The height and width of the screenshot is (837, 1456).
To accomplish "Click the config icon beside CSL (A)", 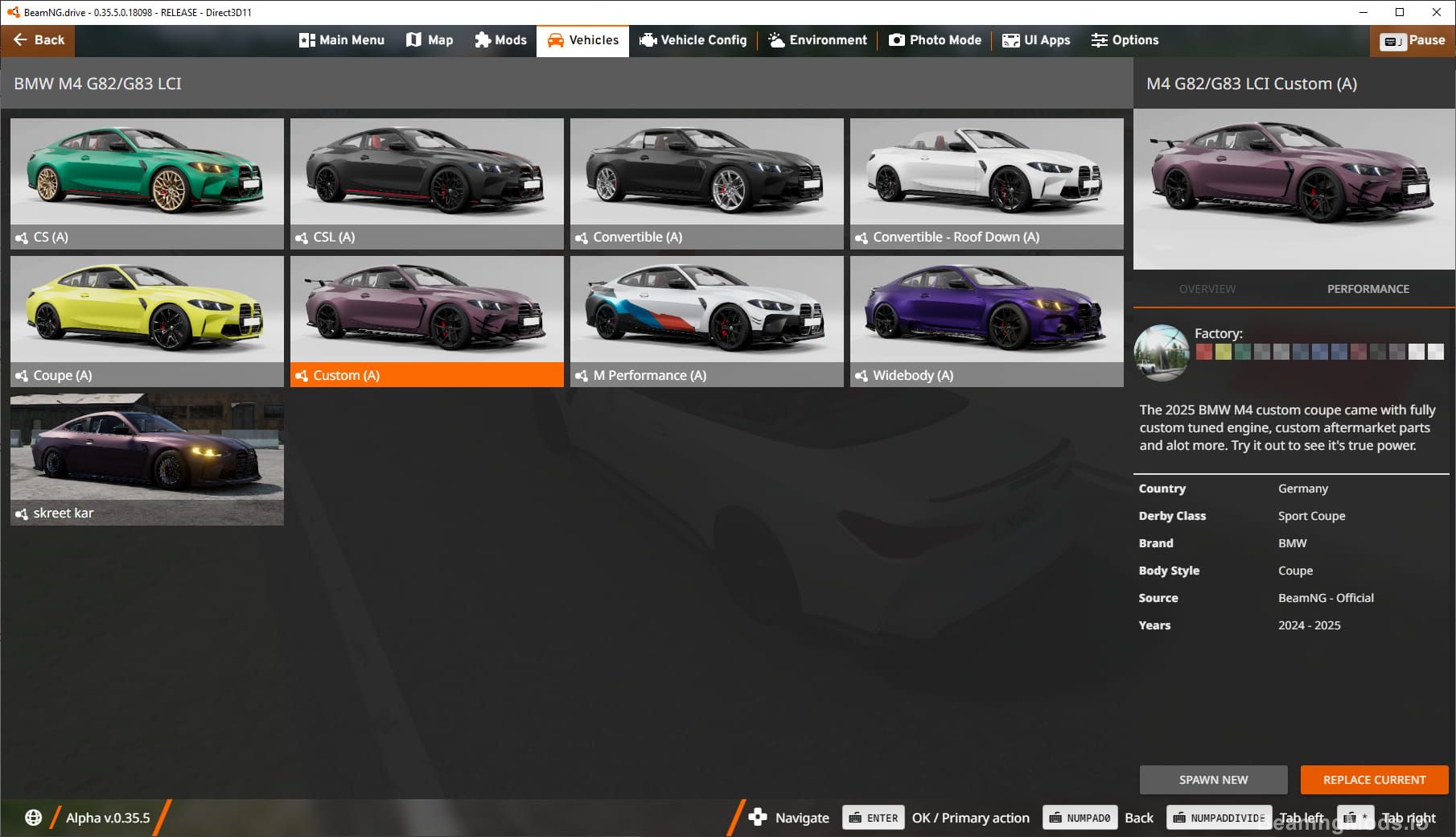I will 302,237.
